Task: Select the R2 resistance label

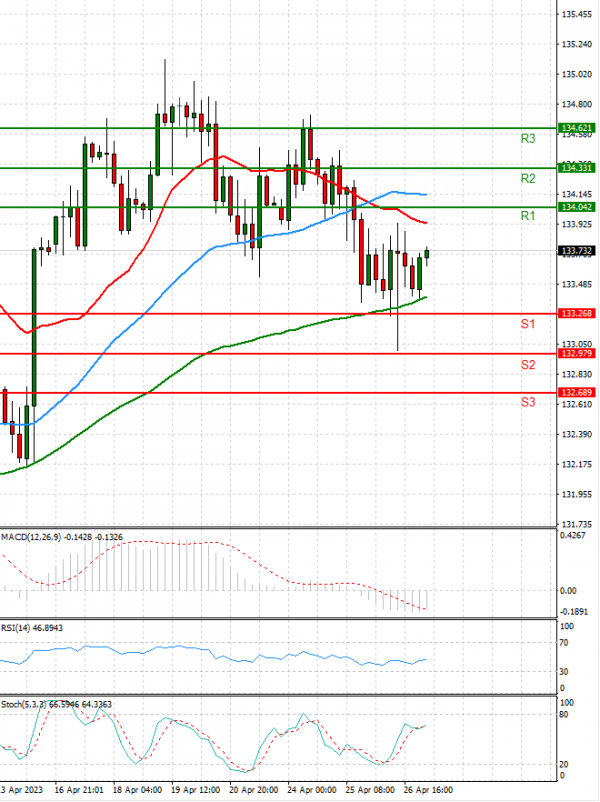Action: 528,178
